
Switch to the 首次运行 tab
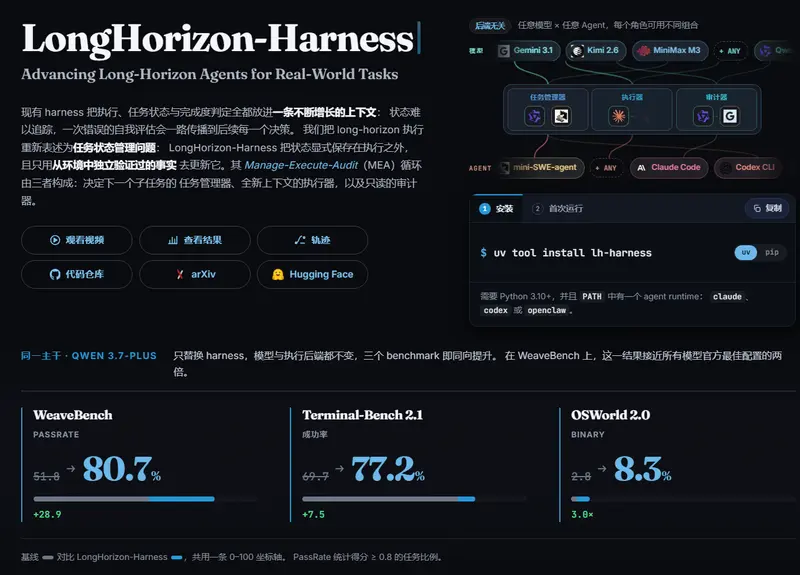coord(557,209)
